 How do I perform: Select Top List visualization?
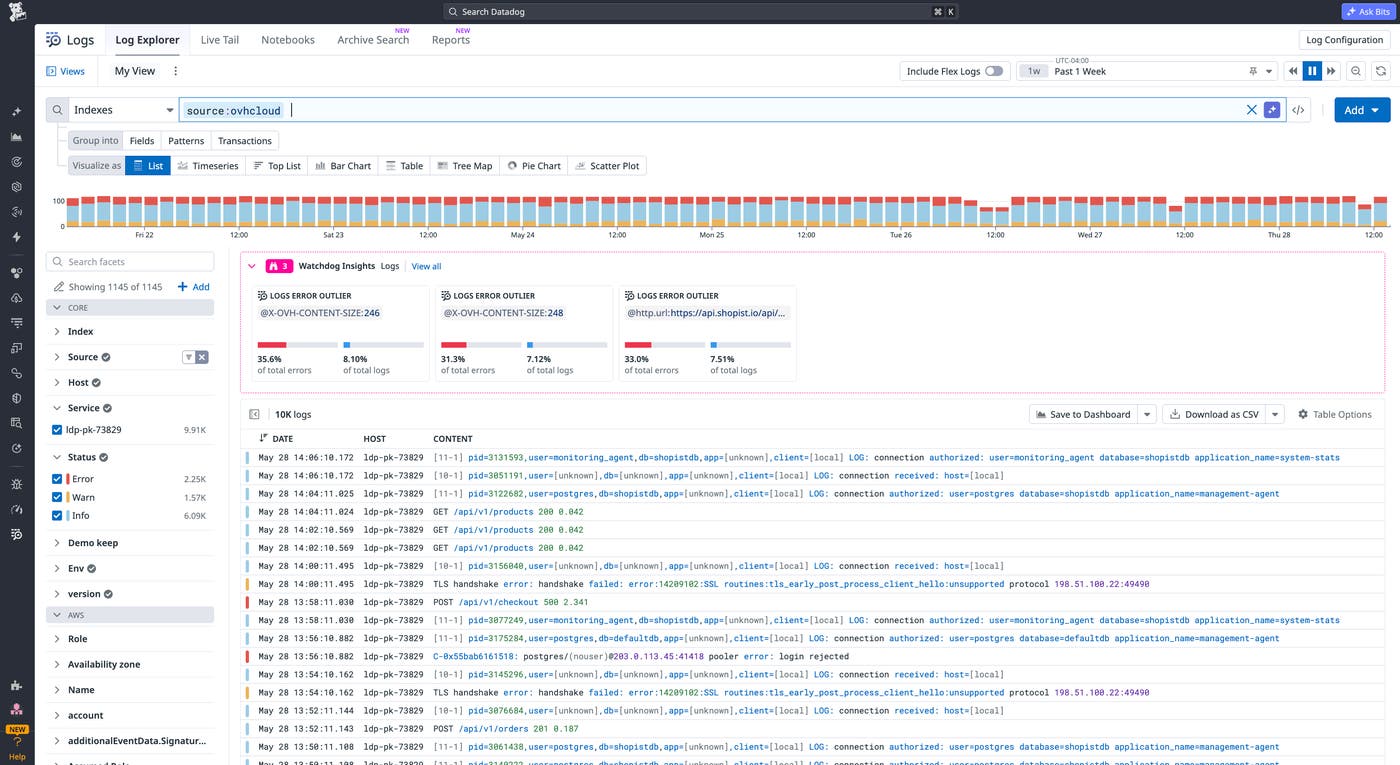[277, 166]
